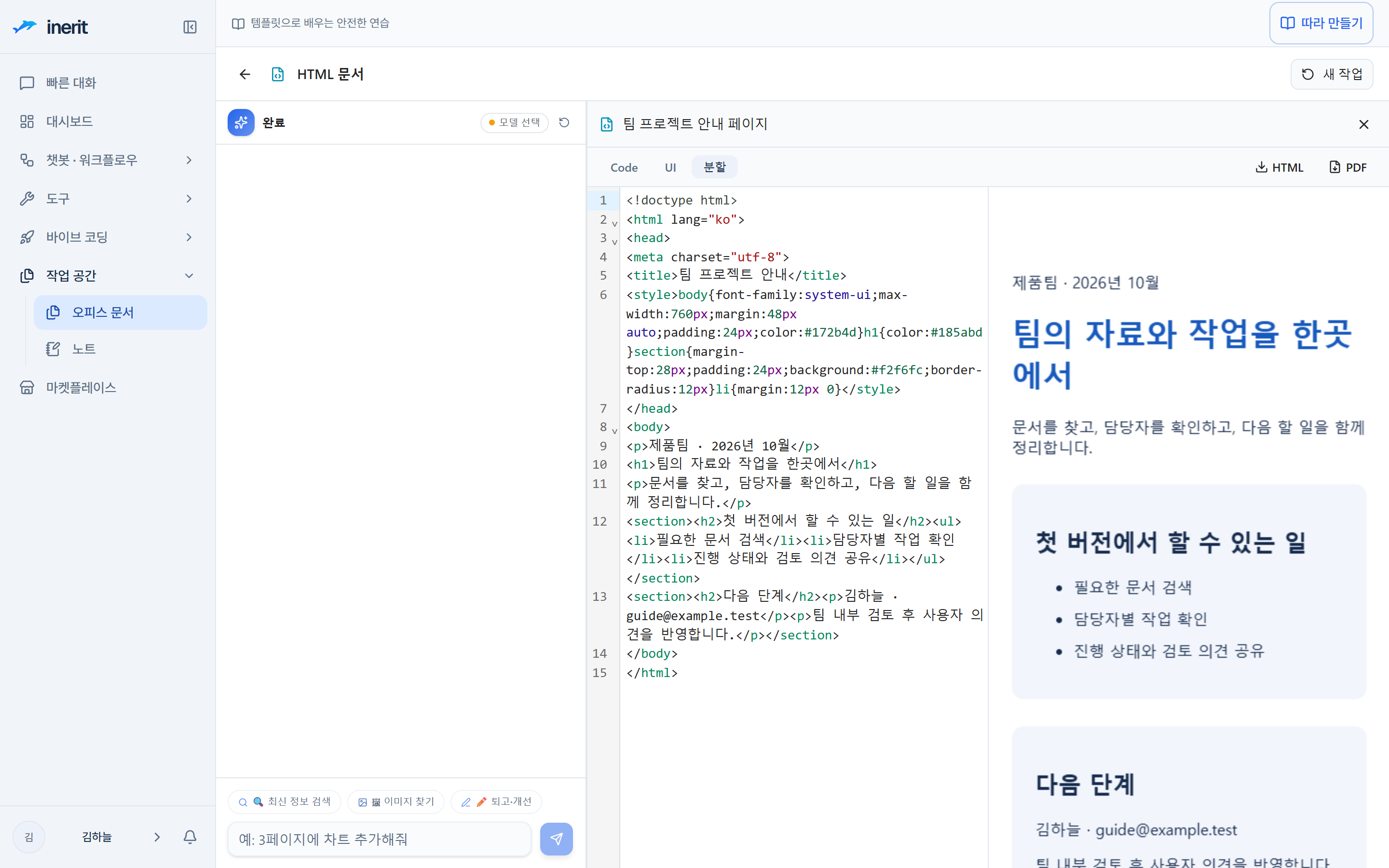Expand the 바이브 코딩 chevron
Viewport: 1389px width, 868px height.
click(x=189, y=237)
